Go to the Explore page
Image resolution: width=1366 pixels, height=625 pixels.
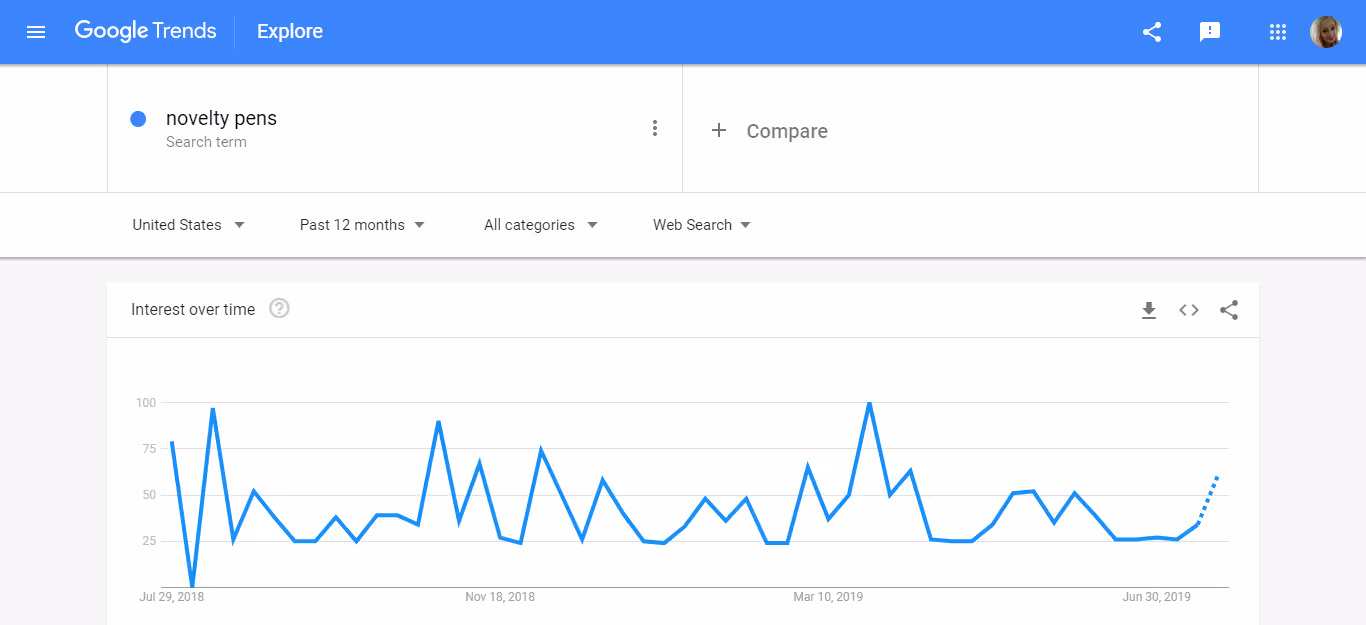(x=289, y=31)
